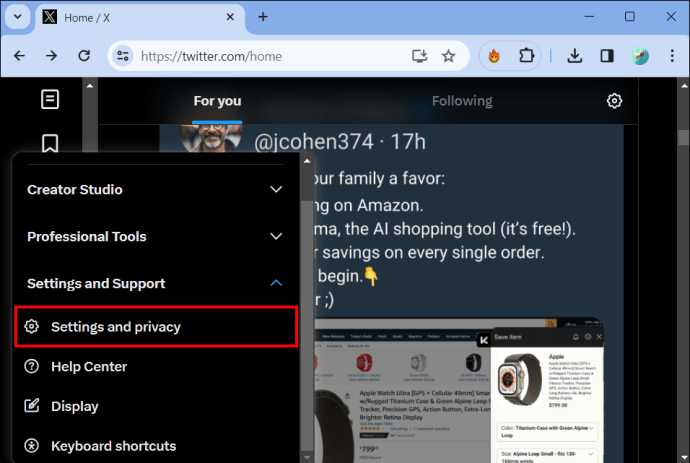Click the sidebar scroll up arrow
This screenshot has height=463, width=690.
pos(90,86)
